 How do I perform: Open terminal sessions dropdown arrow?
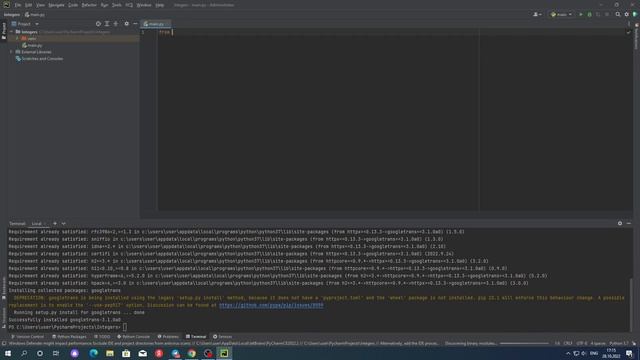click(x=63, y=224)
